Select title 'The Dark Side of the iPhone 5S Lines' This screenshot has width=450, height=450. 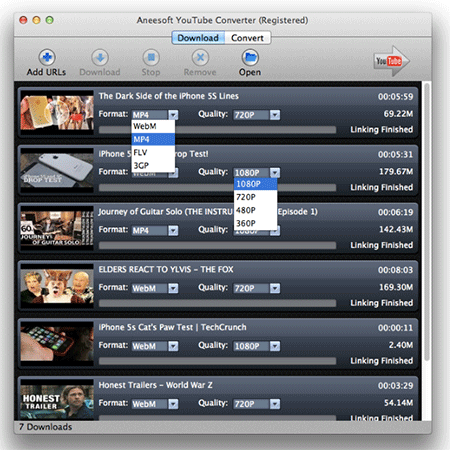[169, 96]
